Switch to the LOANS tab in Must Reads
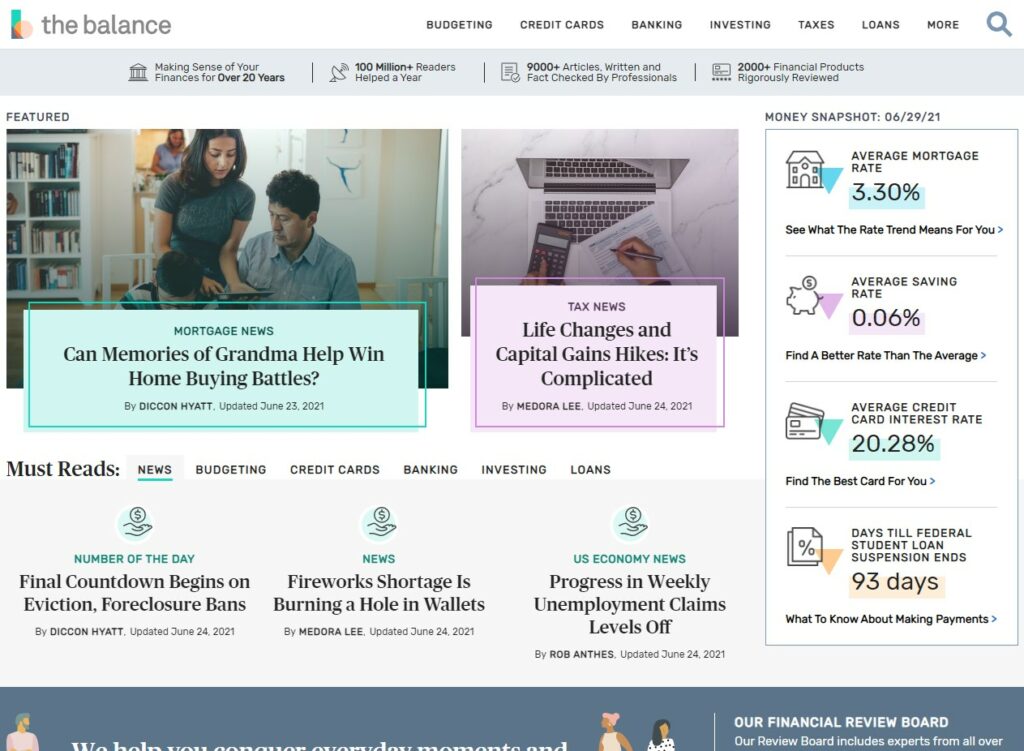1024x751 pixels. (590, 470)
